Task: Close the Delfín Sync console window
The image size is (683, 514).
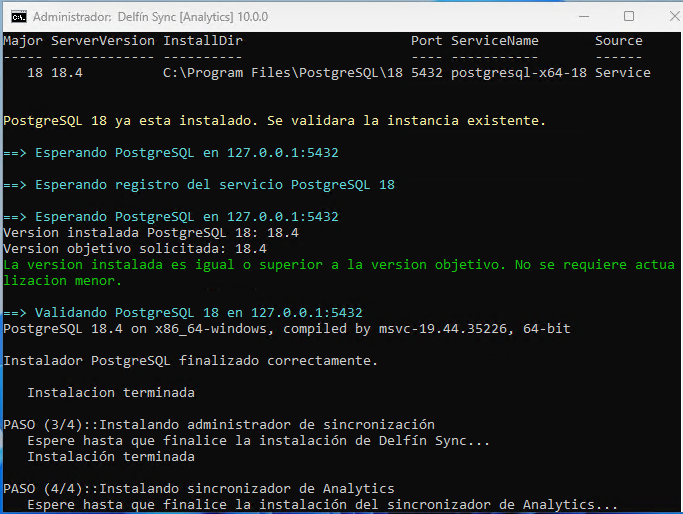Action: (x=674, y=17)
